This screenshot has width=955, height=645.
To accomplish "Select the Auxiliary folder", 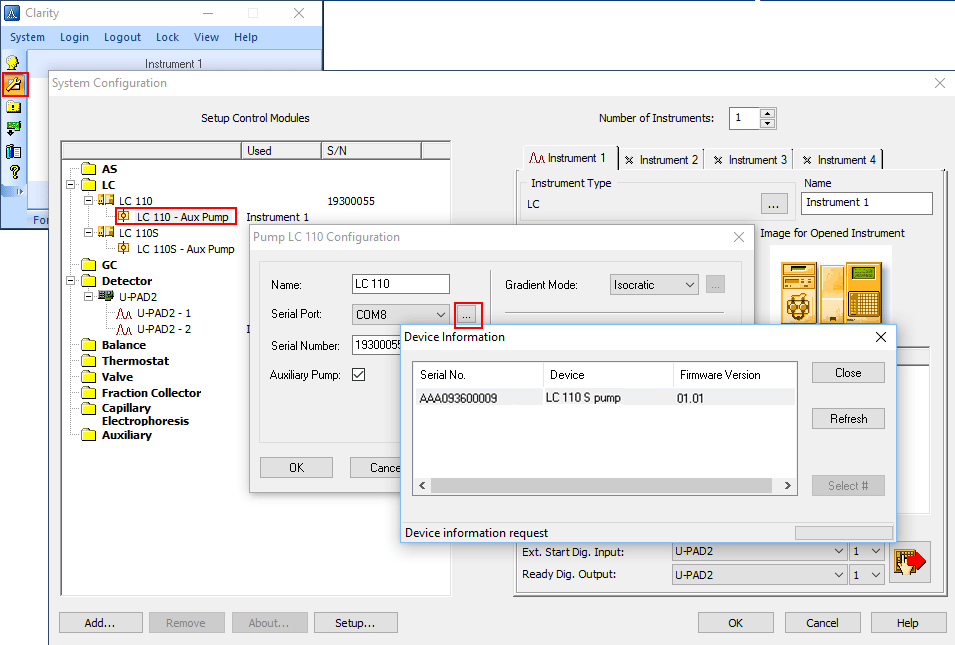I will click(117, 435).
